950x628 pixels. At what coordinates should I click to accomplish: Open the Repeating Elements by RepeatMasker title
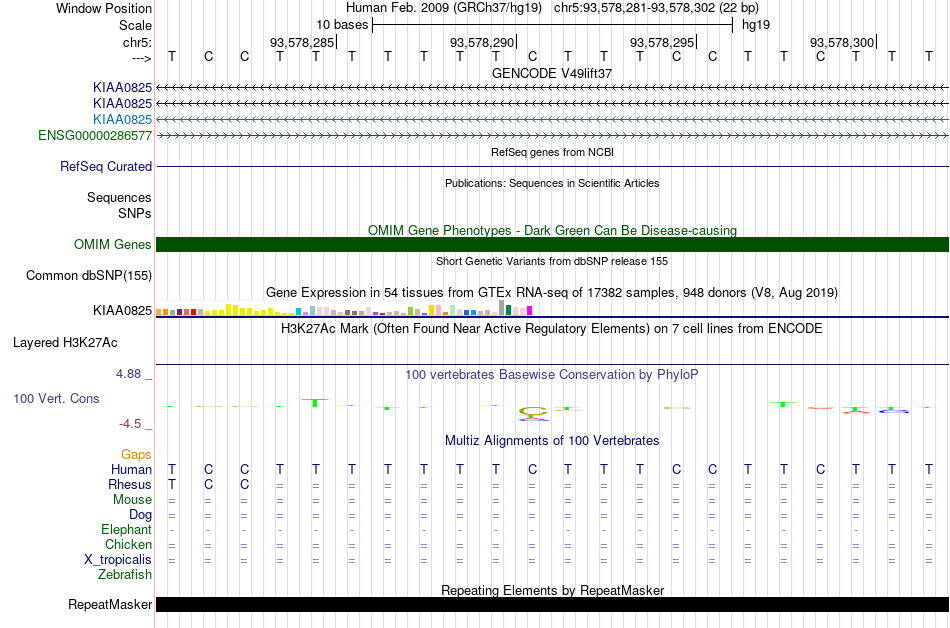click(552, 590)
